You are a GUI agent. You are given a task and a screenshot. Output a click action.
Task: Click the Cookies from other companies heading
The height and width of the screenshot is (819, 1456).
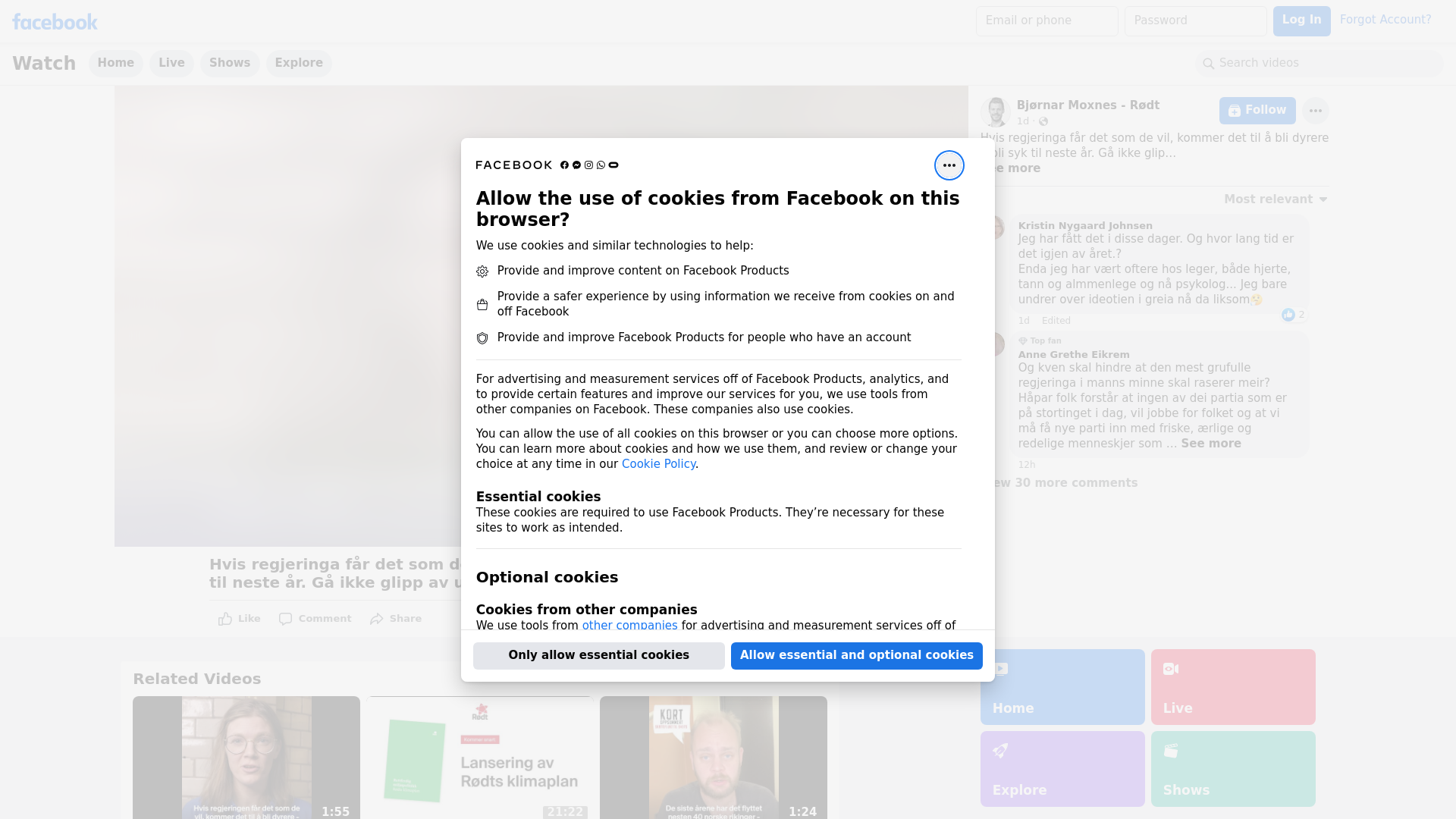pyautogui.click(x=586, y=610)
